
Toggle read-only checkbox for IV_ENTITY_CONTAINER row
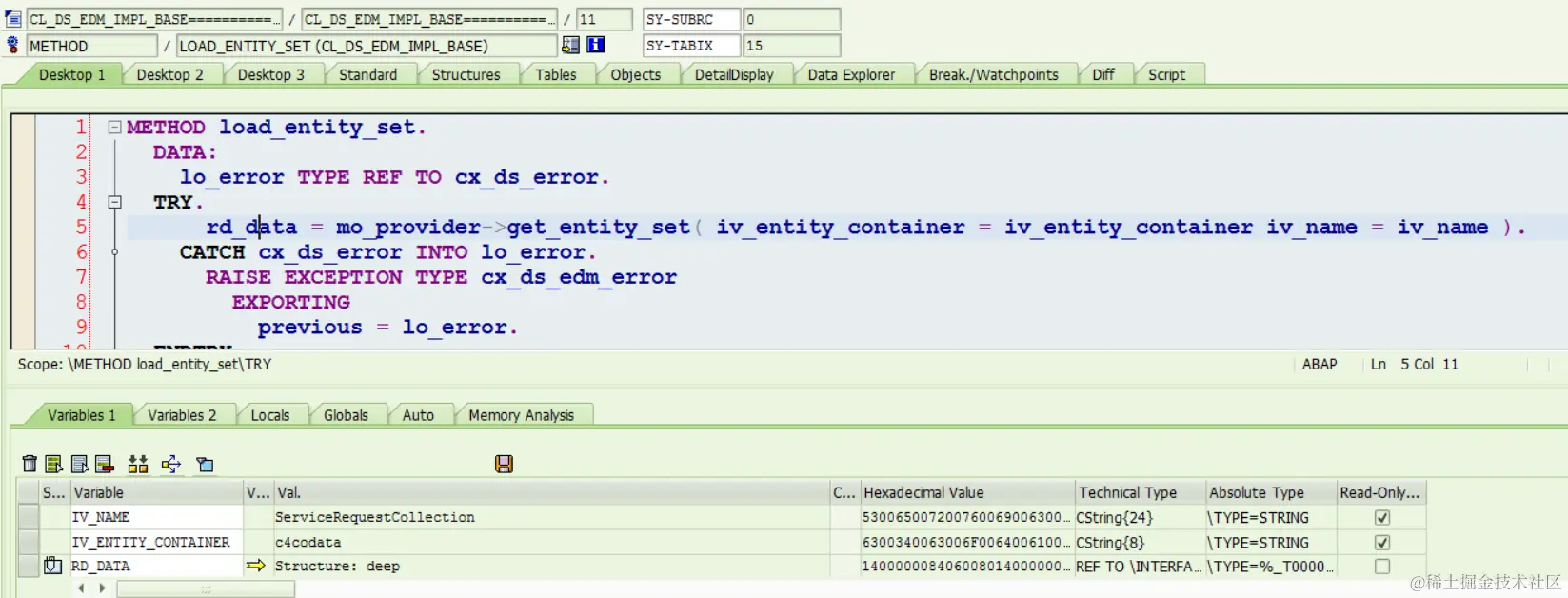pyautogui.click(x=1382, y=542)
